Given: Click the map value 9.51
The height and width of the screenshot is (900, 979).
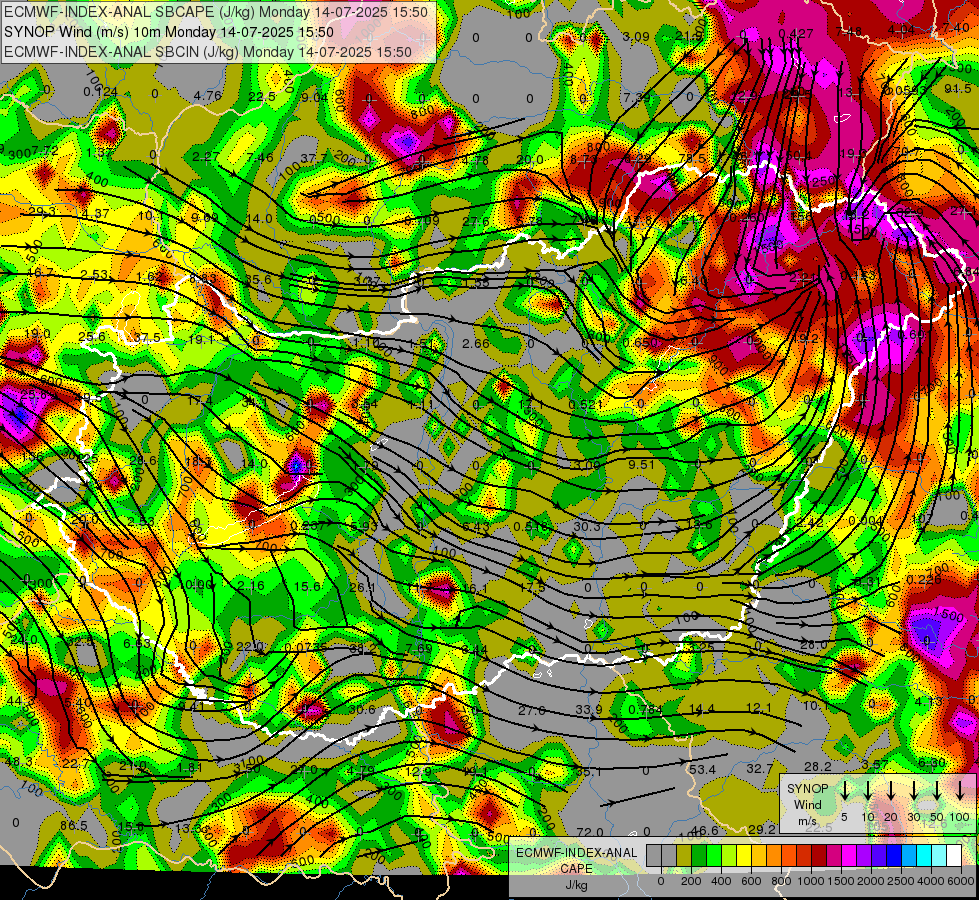Looking at the screenshot, I should (x=641, y=465).
